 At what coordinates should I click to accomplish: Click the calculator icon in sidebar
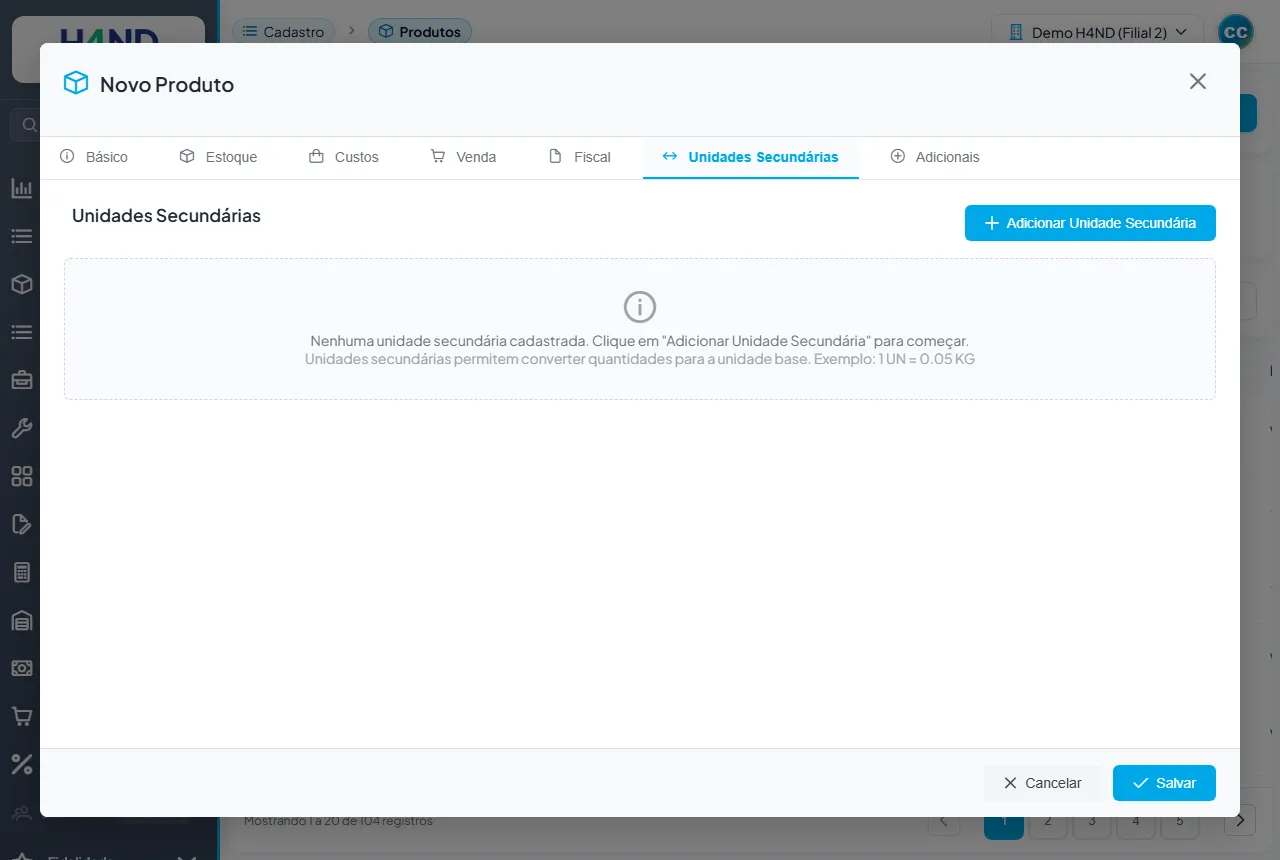tap(21, 572)
